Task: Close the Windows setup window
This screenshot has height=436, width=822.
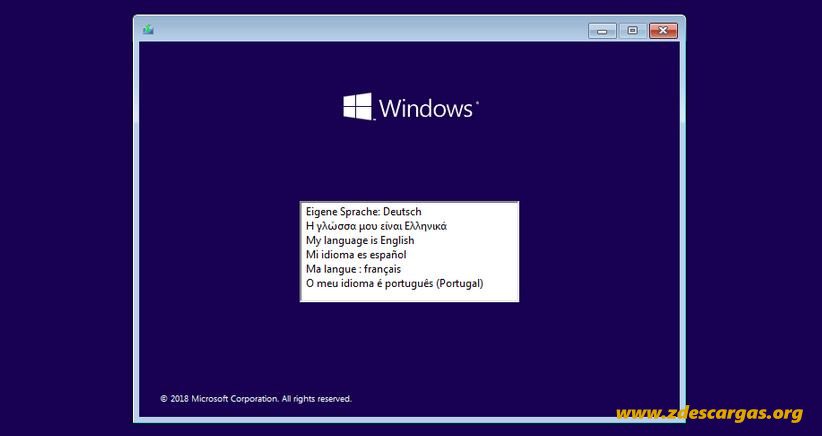Action: point(663,31)
